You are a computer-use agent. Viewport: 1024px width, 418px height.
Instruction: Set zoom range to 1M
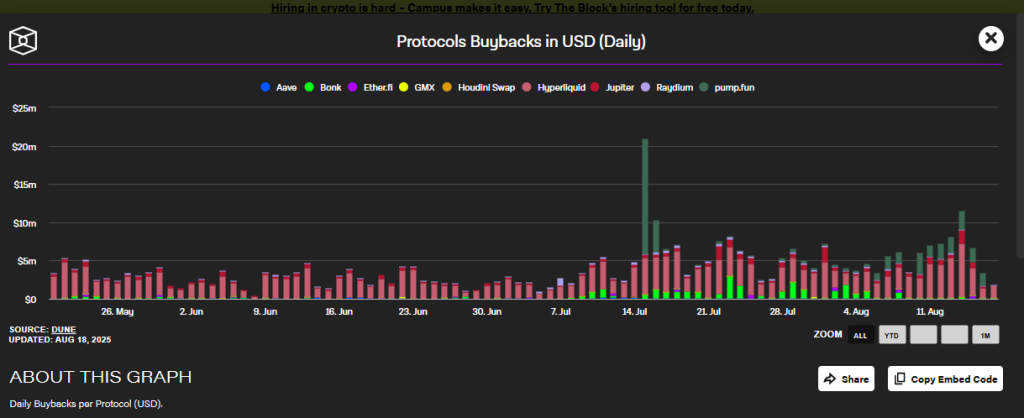[x=986, y=335]
